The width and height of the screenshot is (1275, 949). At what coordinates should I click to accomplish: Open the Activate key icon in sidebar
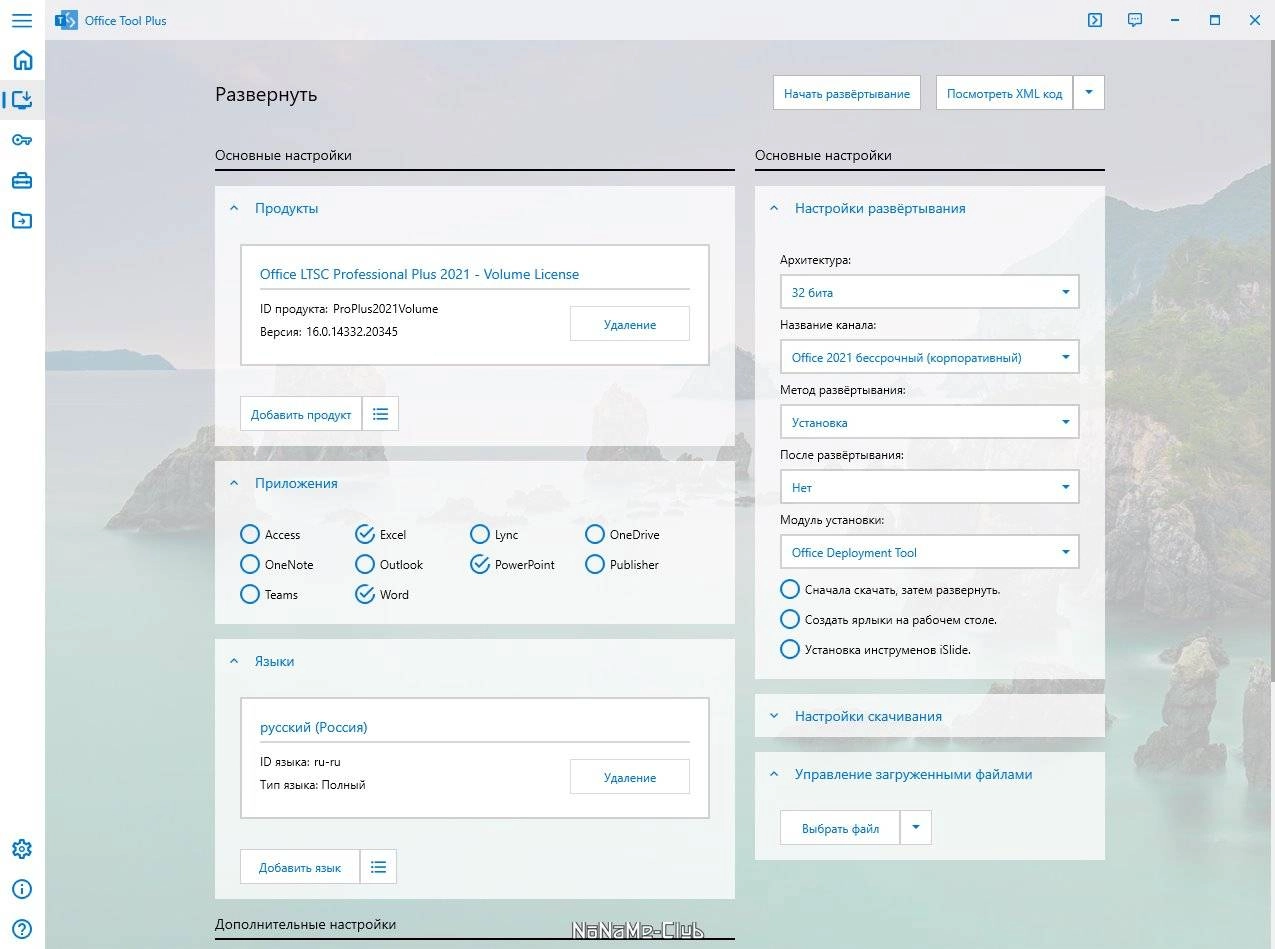tap(22, 140)
